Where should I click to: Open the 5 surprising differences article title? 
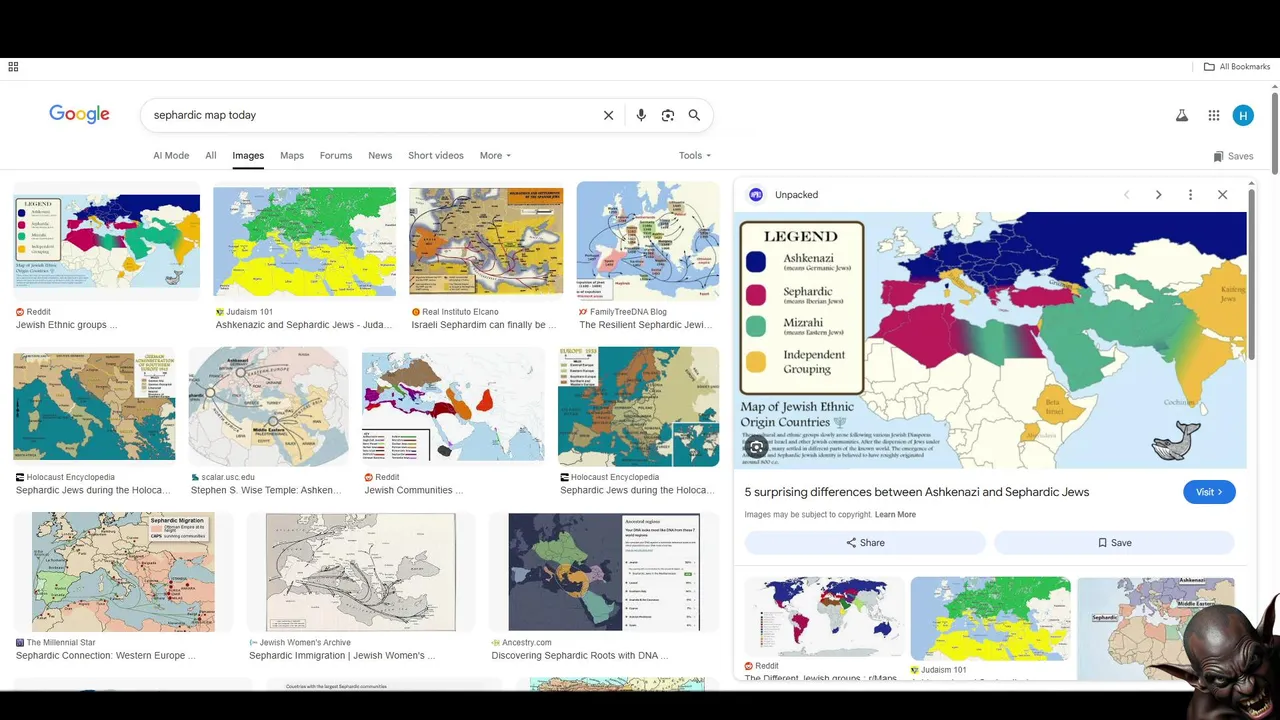917,492
